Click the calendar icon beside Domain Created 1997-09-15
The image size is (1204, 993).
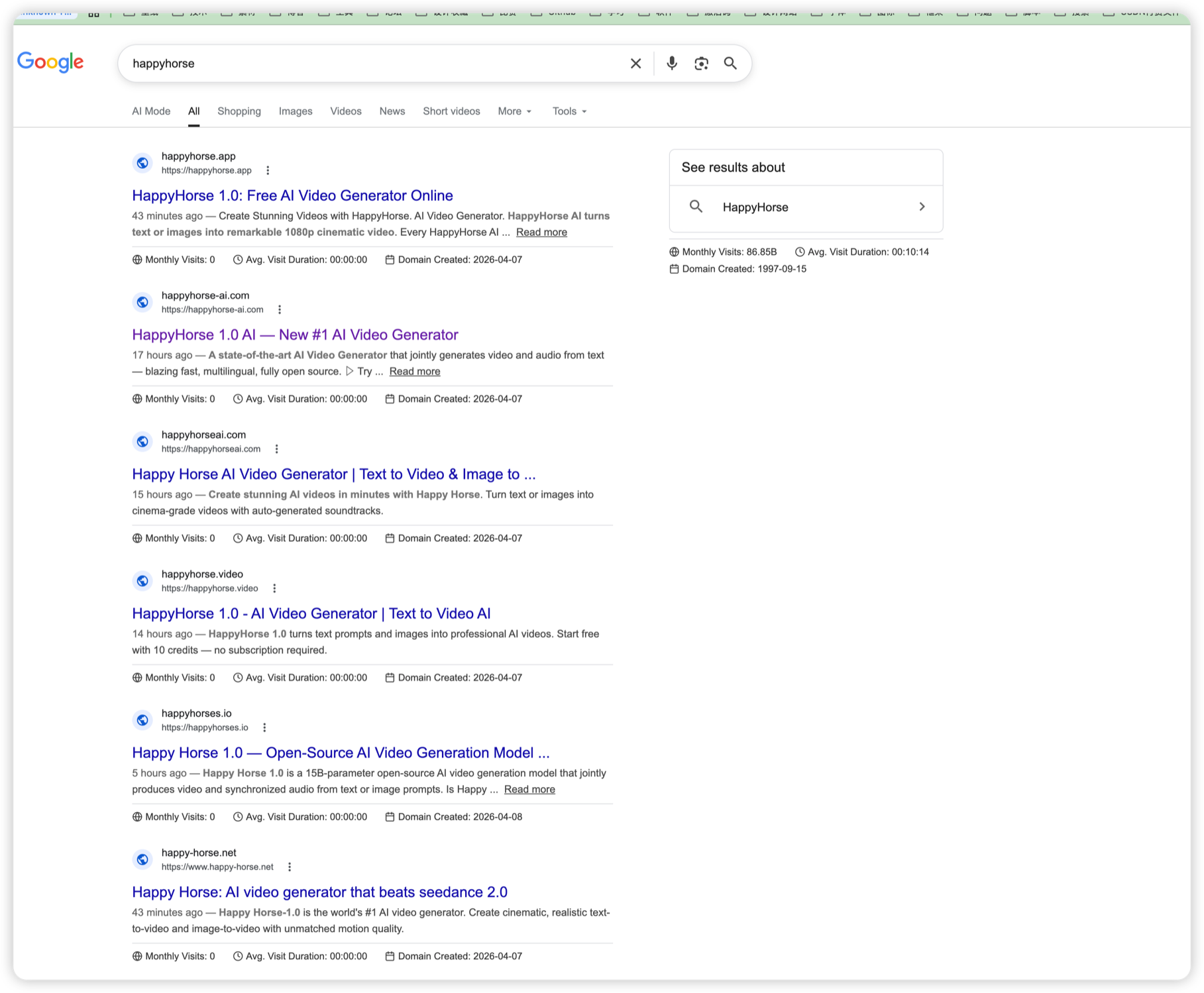(x=674, y=270)
